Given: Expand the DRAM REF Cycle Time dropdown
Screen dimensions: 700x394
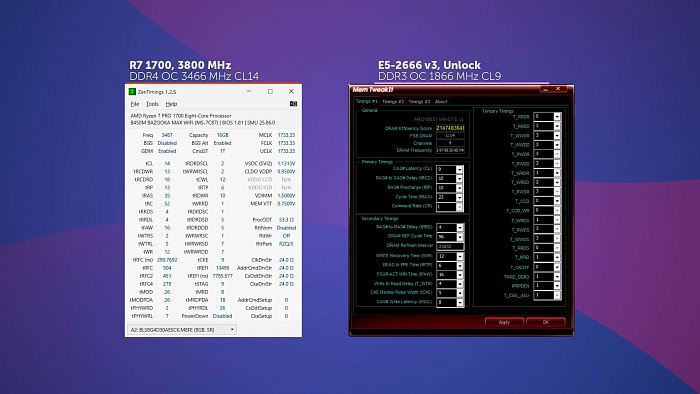Looking at the screenshot, I should [460, 237].
